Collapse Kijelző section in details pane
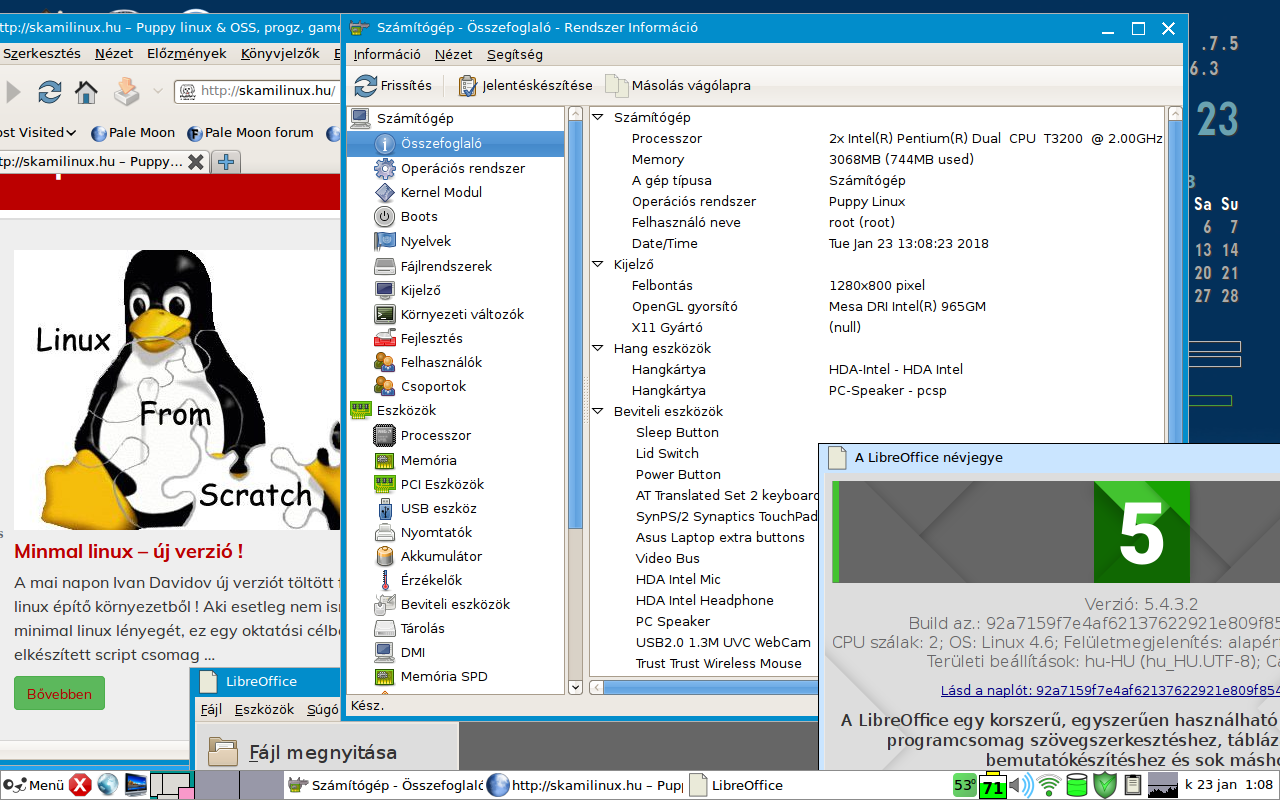 click(x=598, y=264)
